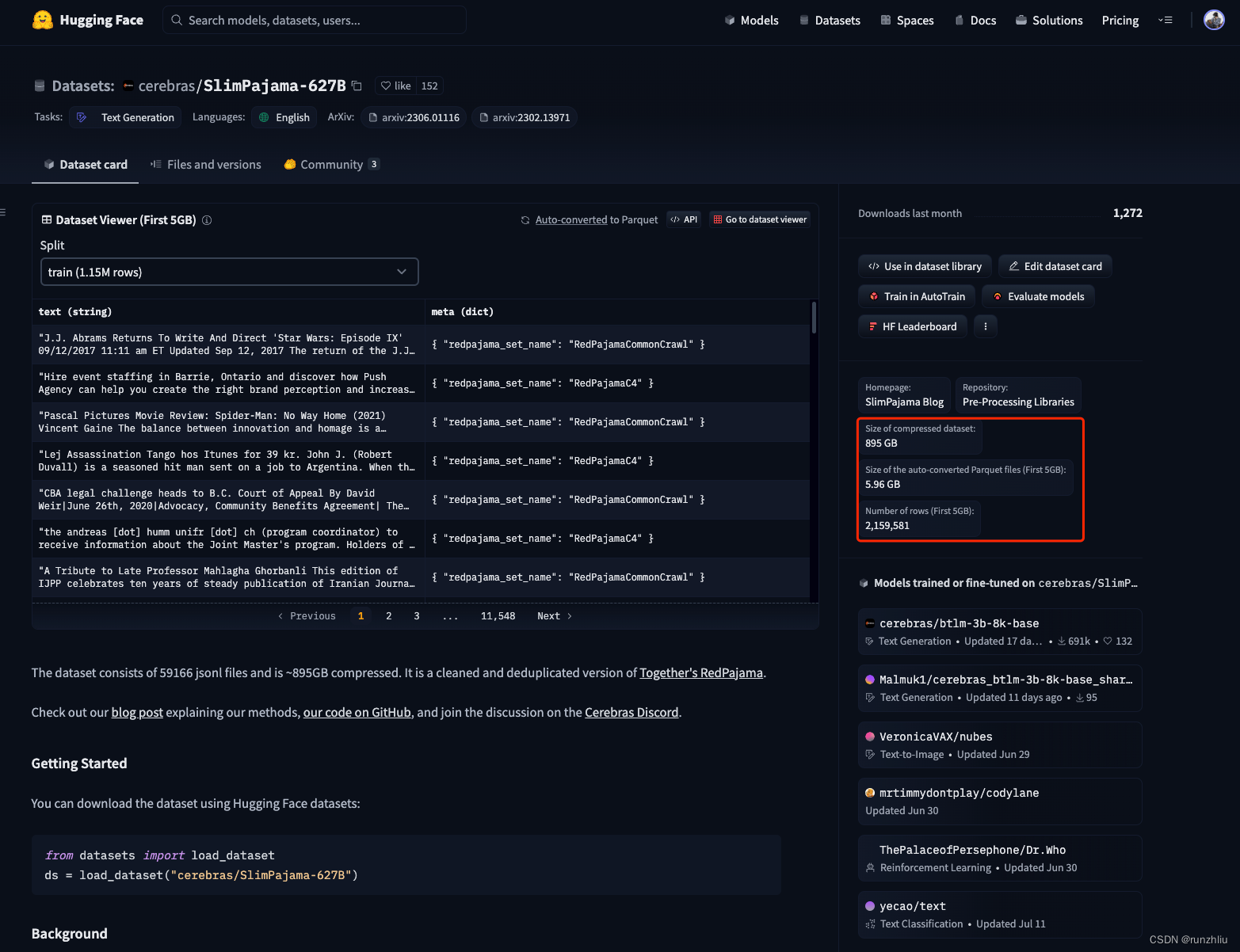Open the blog post link
This screenshot has height=952, width=1240.
[137, 712]
